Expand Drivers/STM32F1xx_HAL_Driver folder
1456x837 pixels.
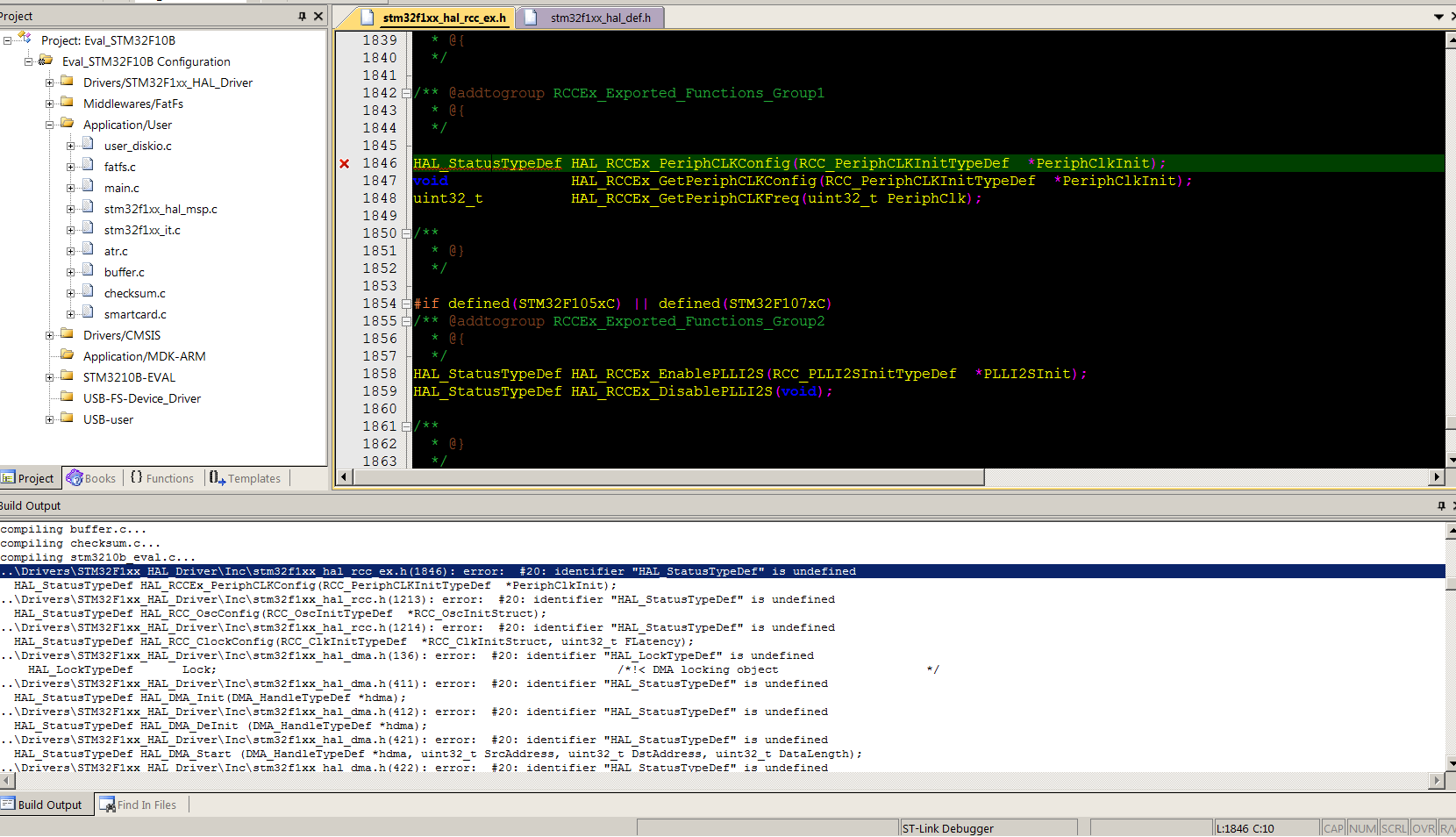pos(50,82)
